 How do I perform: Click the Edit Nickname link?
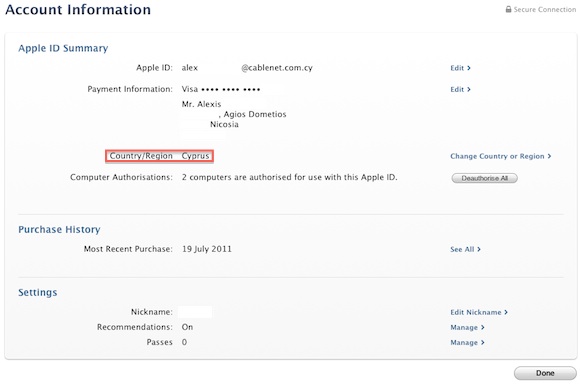coord(479,312)
